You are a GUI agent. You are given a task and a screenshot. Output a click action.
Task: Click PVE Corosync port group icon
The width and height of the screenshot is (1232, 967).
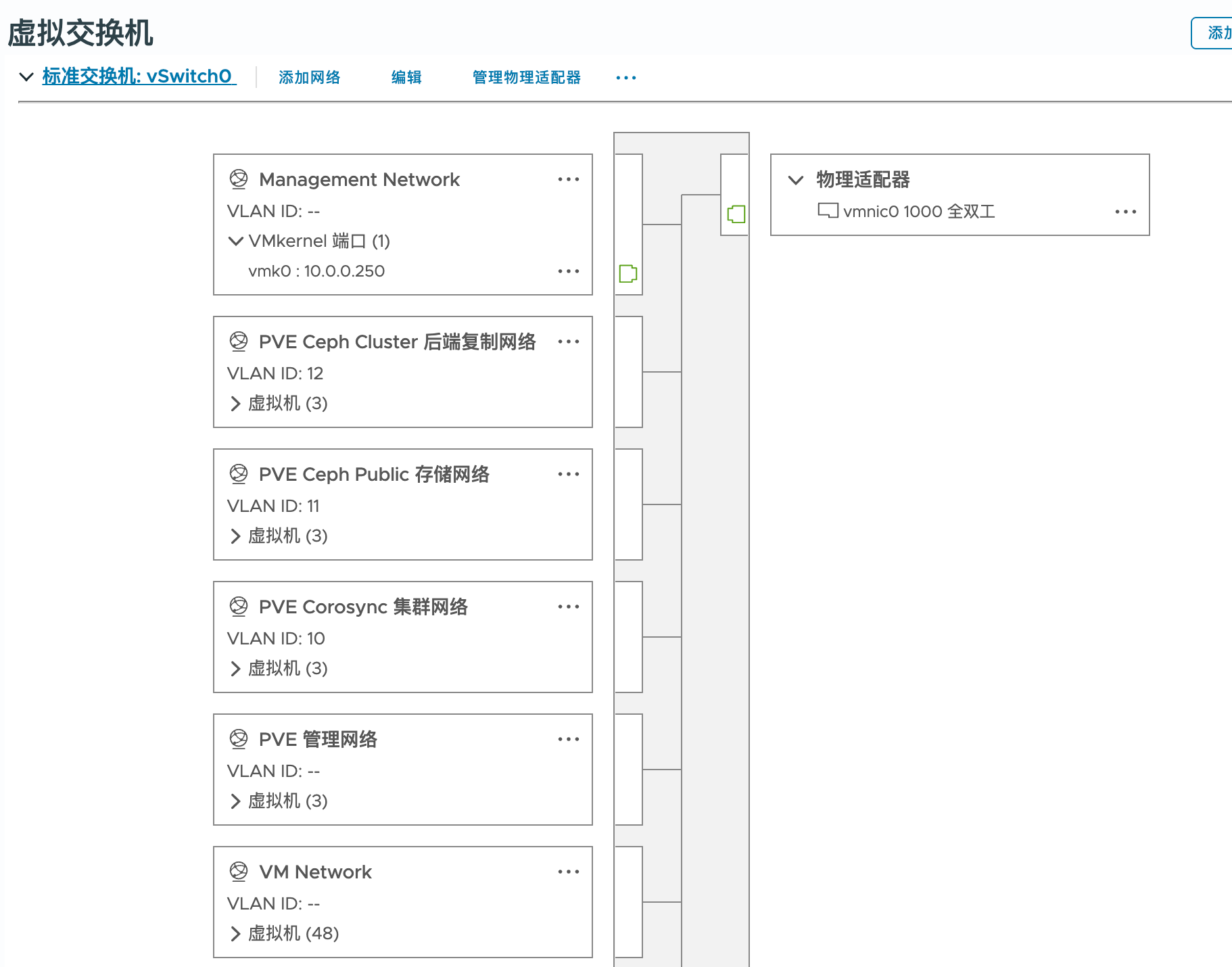tap(239, 607)
